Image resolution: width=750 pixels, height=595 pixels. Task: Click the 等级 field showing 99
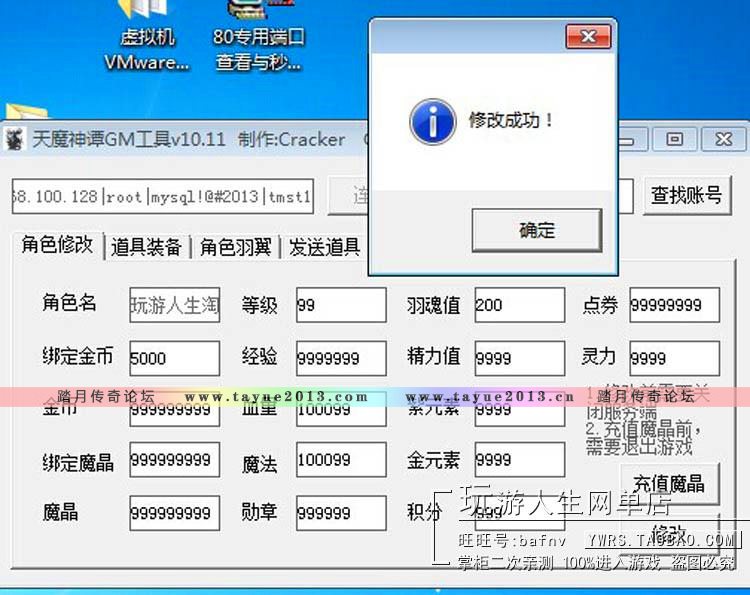[x=341, y=305]
